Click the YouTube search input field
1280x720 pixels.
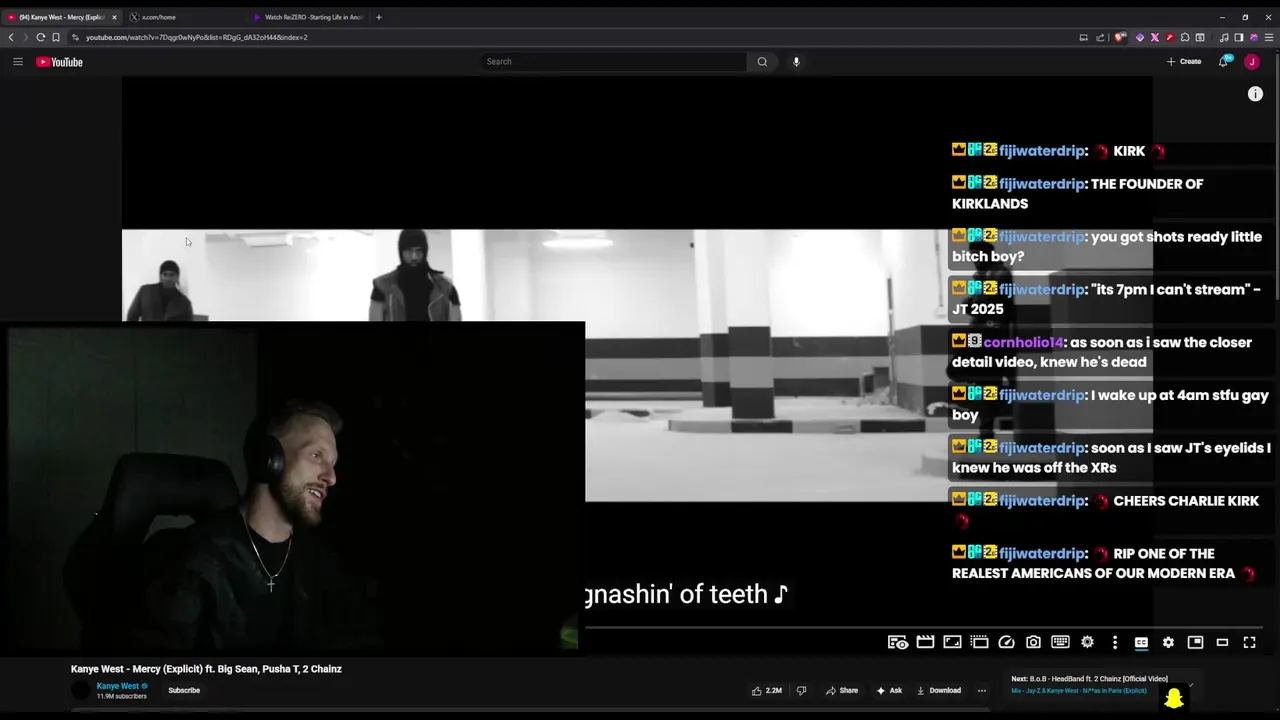pos(614,62)
